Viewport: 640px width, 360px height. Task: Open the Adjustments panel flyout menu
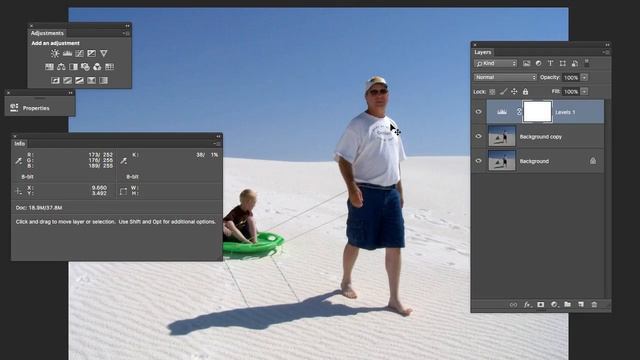point(127,33)
